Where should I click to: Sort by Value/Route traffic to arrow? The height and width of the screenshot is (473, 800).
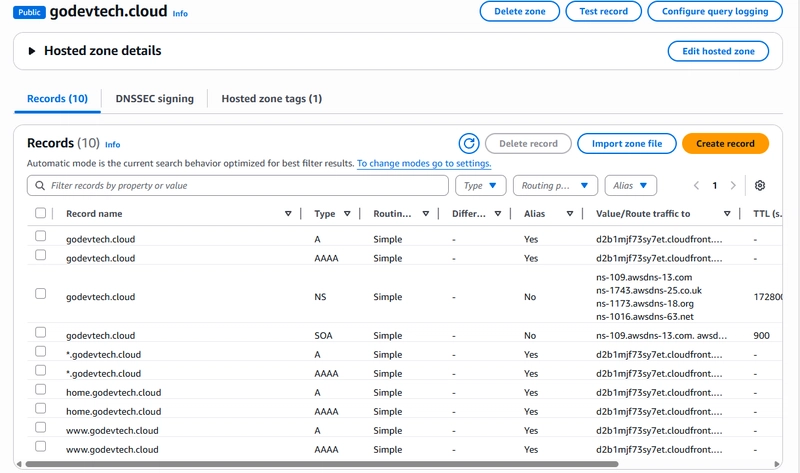click(x=727, y=214)
